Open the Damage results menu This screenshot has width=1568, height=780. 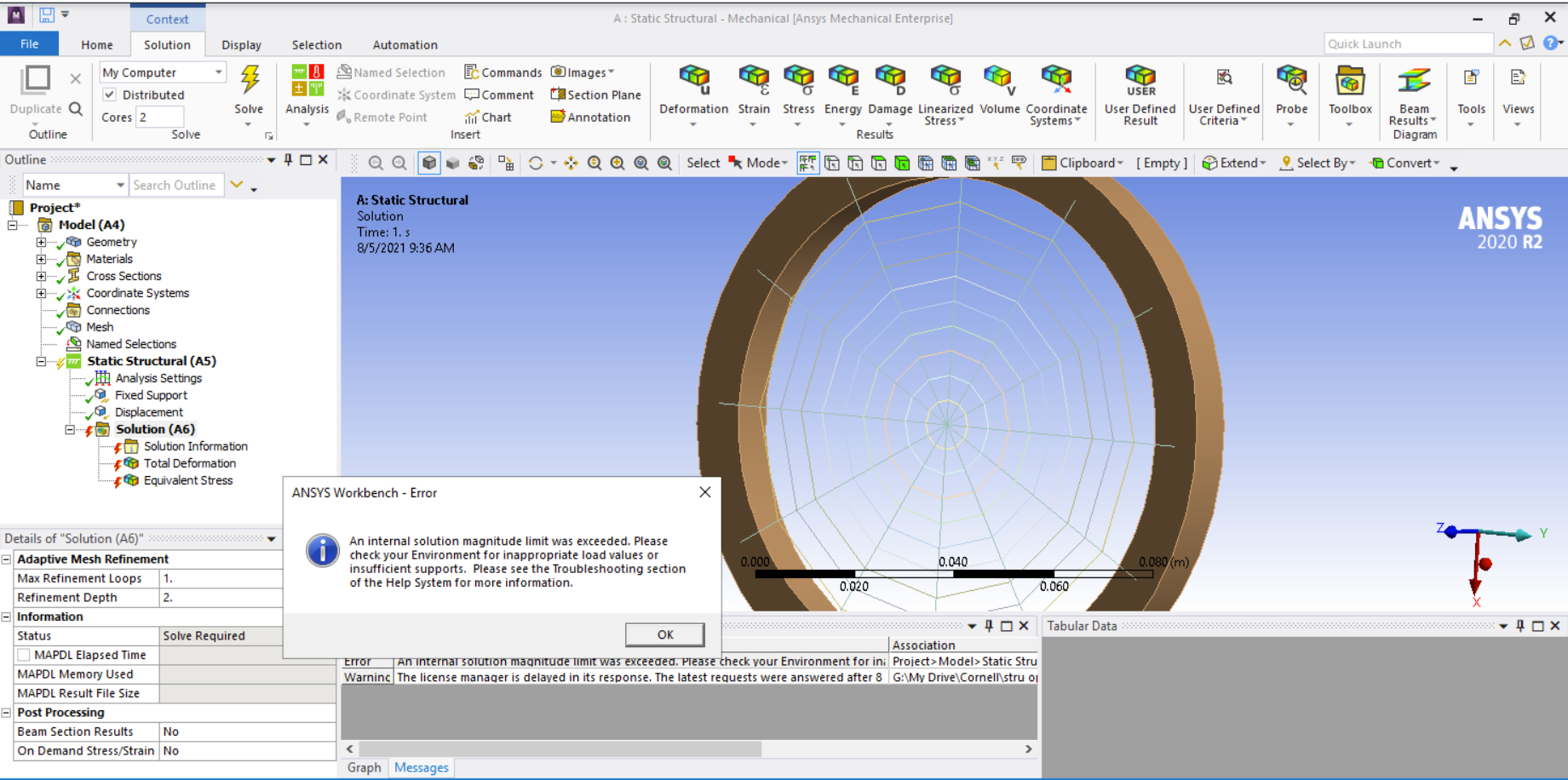point(890,95)
